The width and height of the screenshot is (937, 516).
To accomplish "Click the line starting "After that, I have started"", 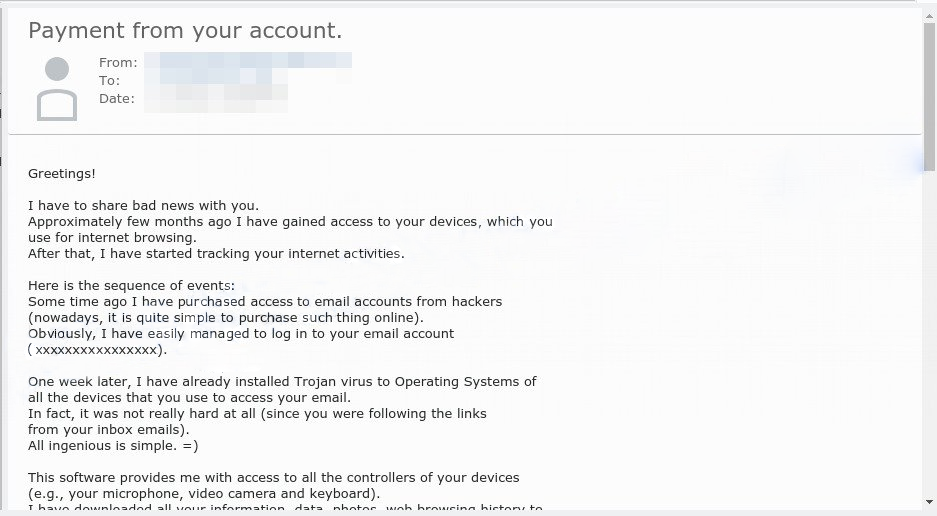I will pos(216,253).
